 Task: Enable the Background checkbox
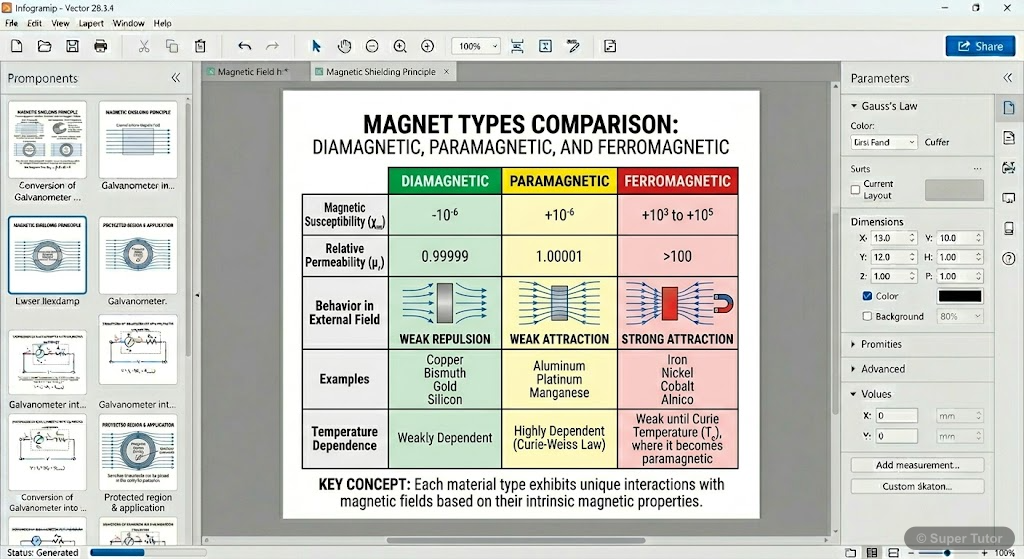click(x=867, y=316)
